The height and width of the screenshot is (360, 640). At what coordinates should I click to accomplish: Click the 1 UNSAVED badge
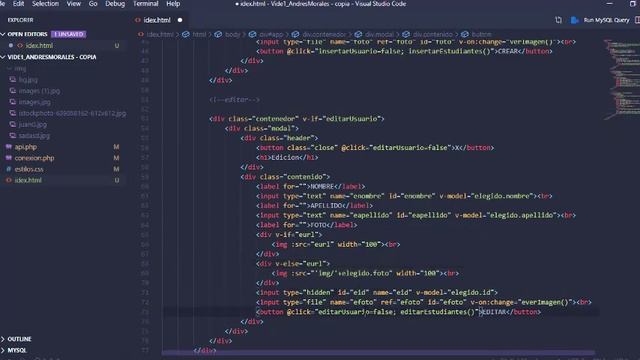(69, 34)
